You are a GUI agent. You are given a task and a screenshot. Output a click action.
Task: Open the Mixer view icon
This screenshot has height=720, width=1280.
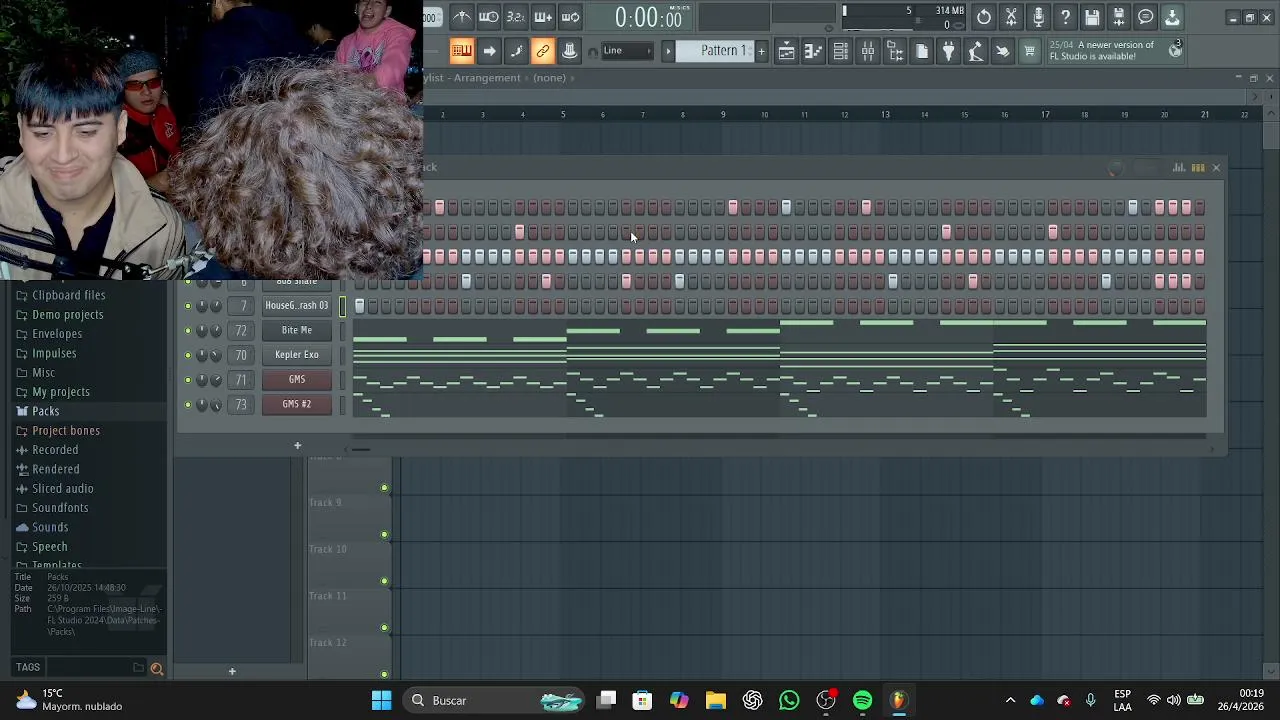coord(867,51)
